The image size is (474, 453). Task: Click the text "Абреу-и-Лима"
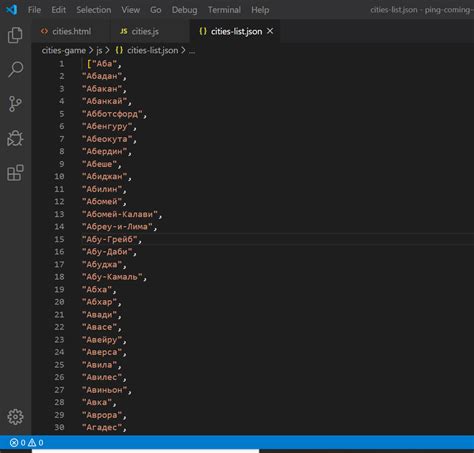(117, 227)
